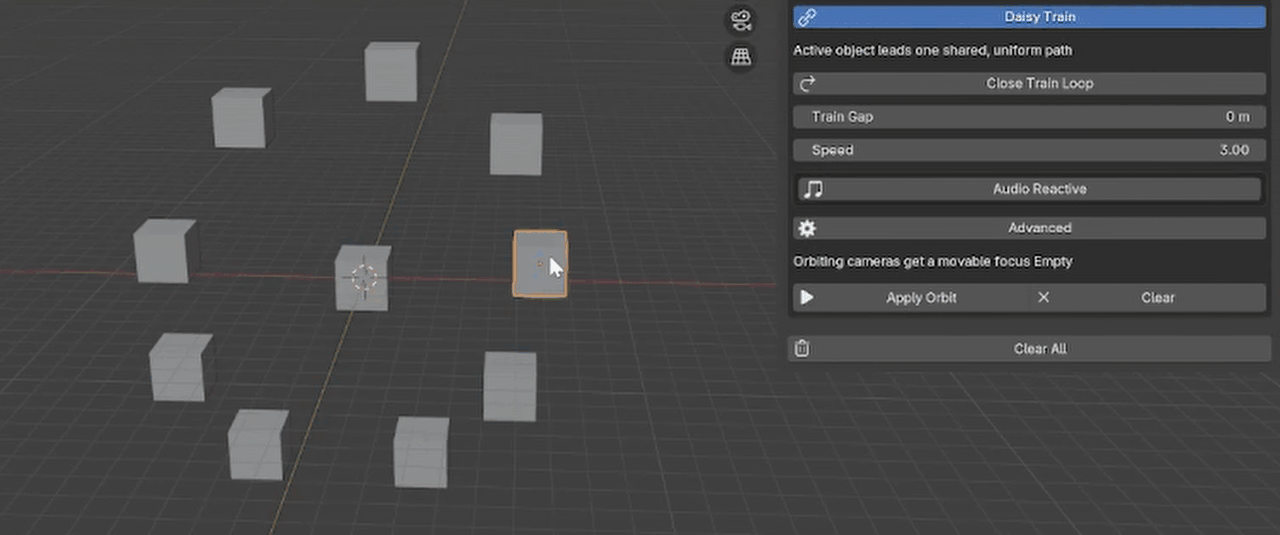Click the play icon on Apply Orbit
The width and height of the screenshot is (1280, 535).
[807, 297]
